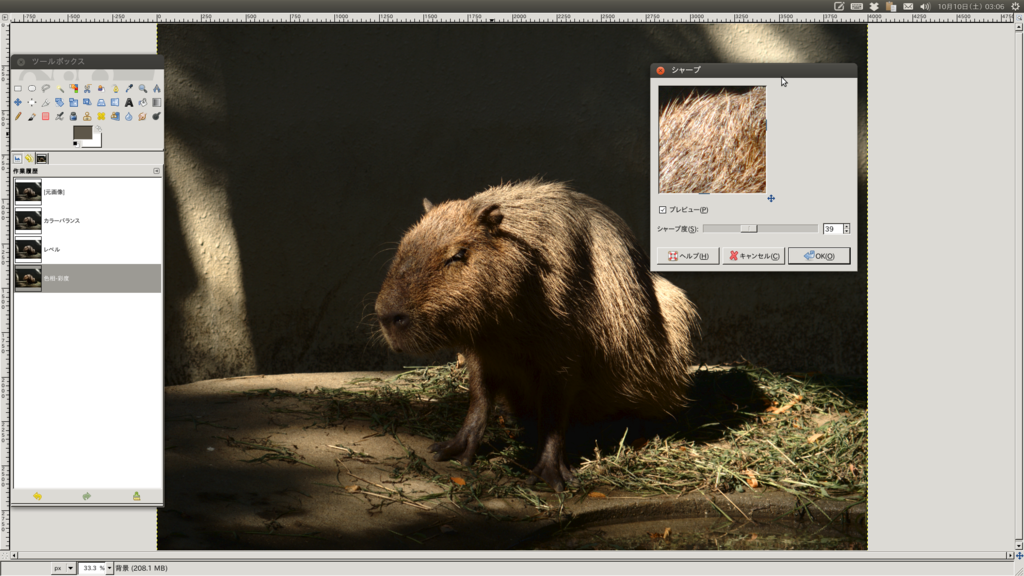Select the Paths tool
The height and width of the screenshot is (576, 1024).
(115, 88)
